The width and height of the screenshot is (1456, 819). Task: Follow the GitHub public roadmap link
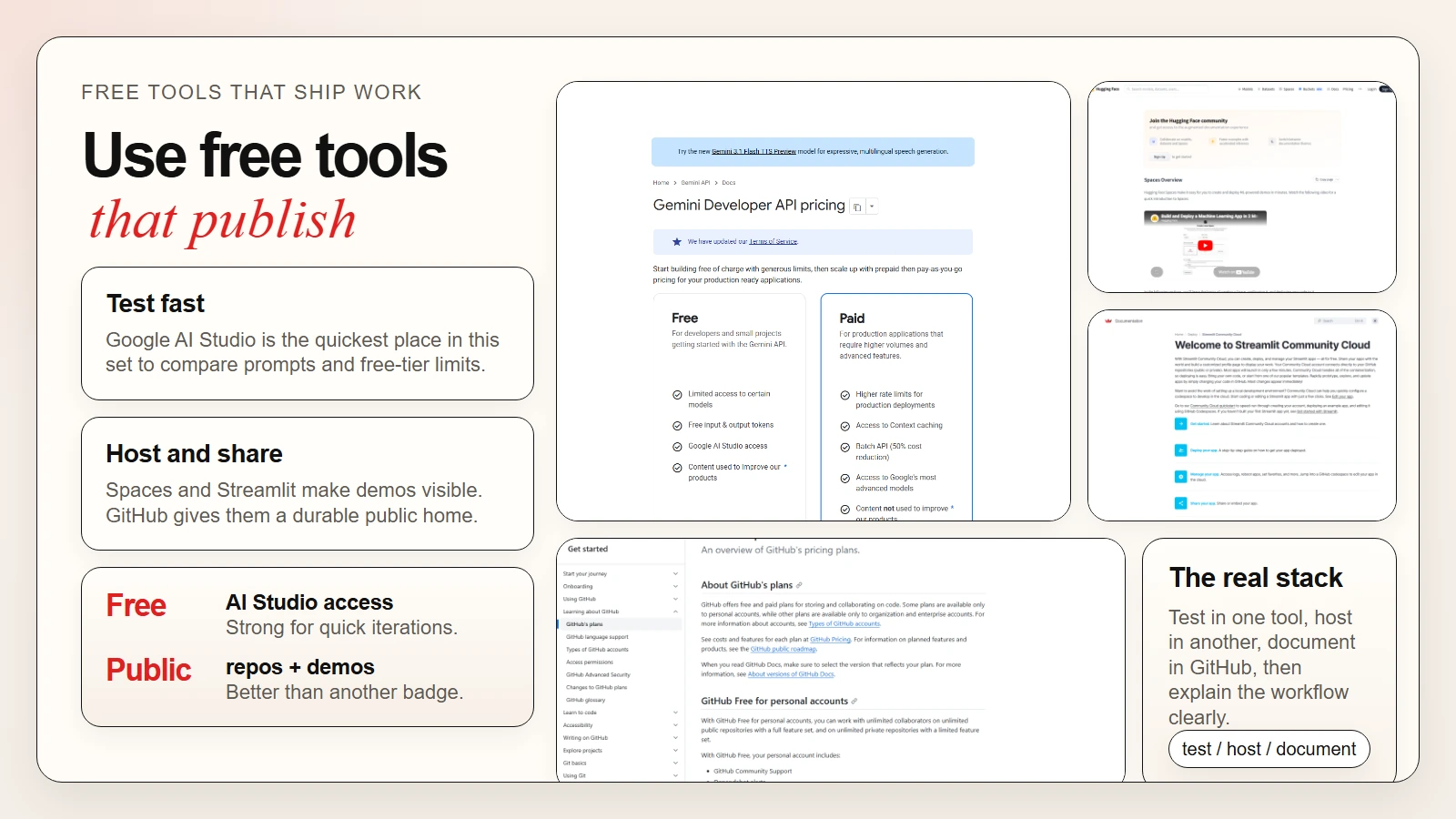(784, 650)
